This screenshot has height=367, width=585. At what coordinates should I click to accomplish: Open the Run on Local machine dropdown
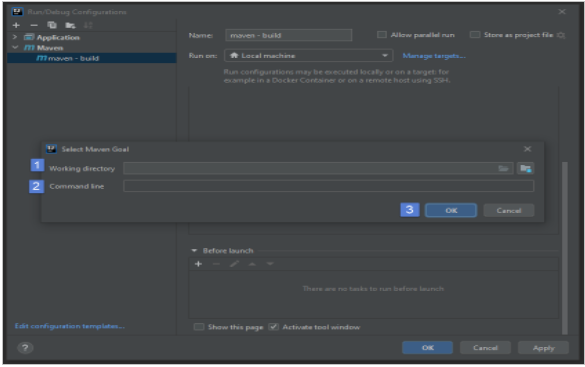pyautogui.click(x=309, y=56)
